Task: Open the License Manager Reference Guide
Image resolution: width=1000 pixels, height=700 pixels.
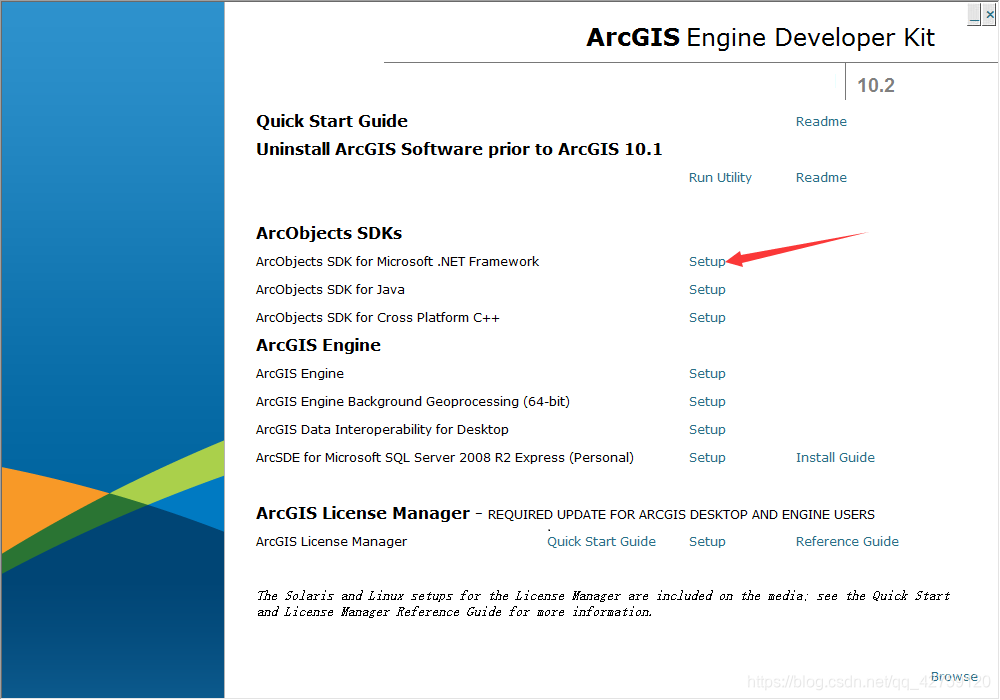Action: pos(847,541)
